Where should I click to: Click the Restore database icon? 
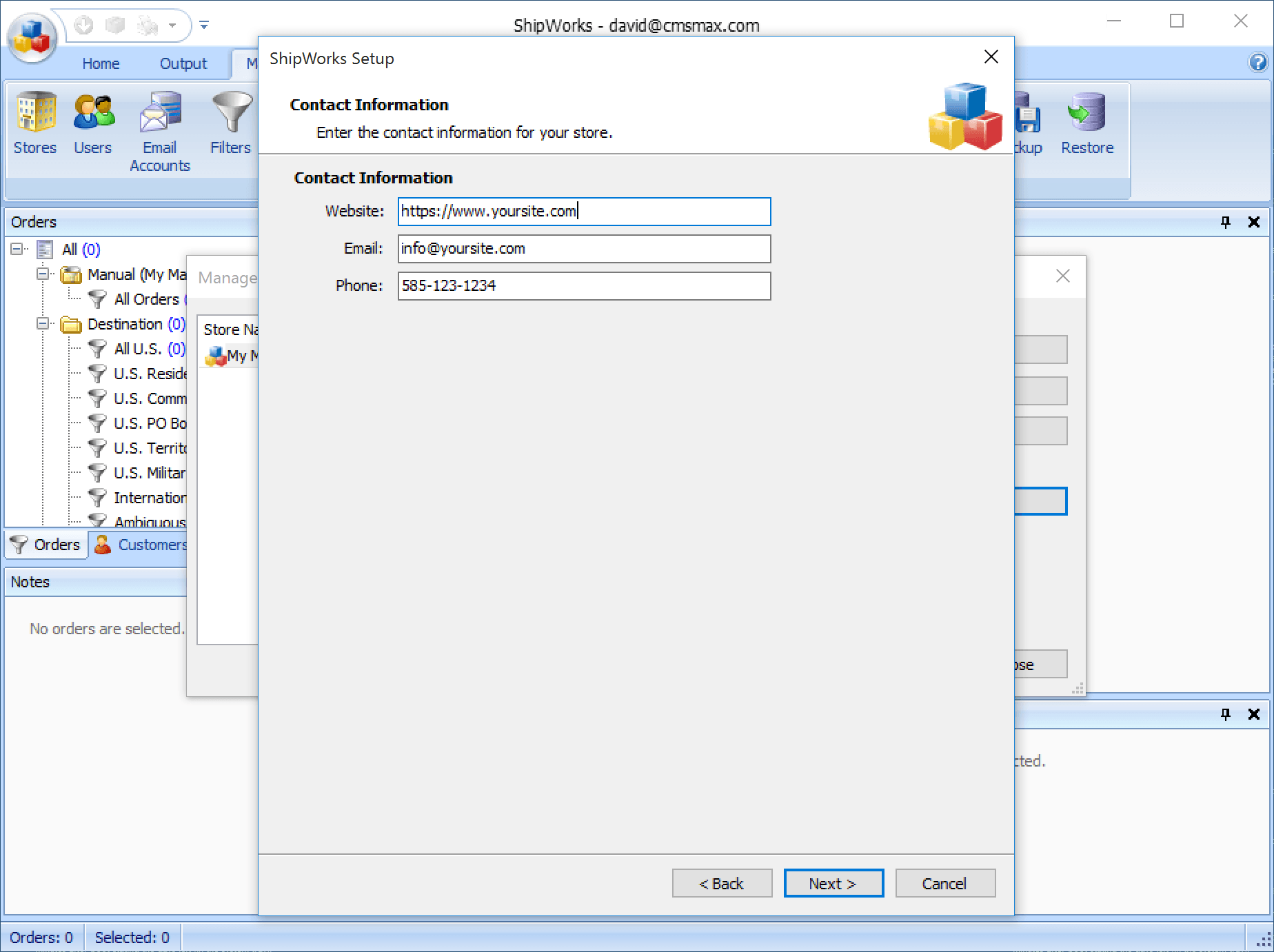(1087, 124)
